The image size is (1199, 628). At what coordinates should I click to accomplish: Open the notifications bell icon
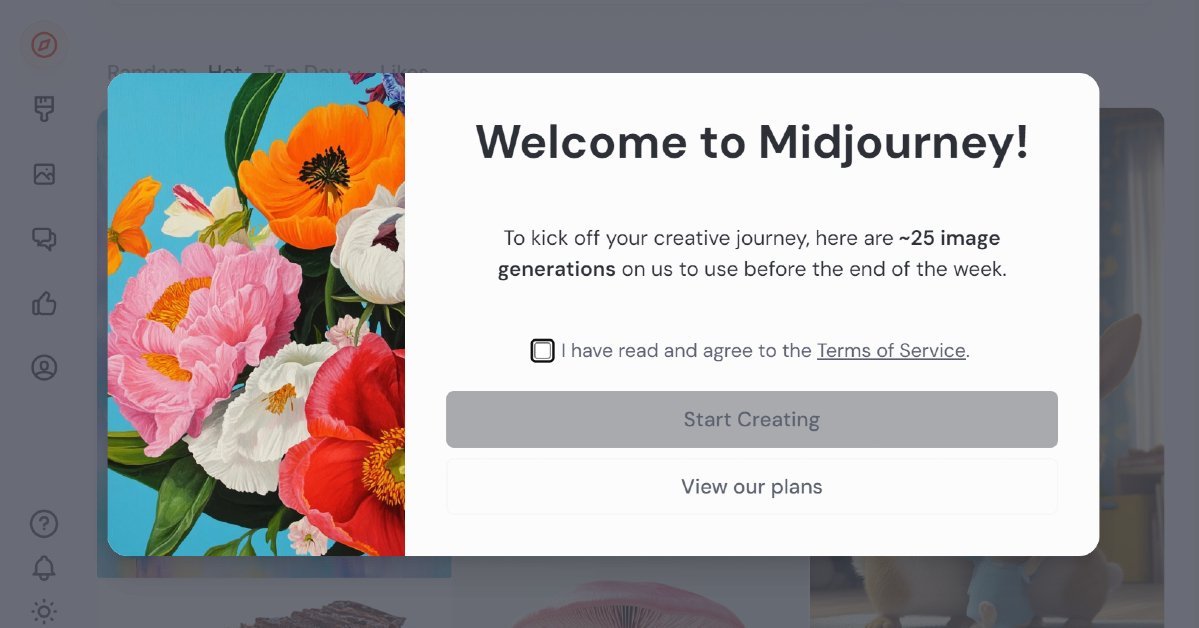44,568
